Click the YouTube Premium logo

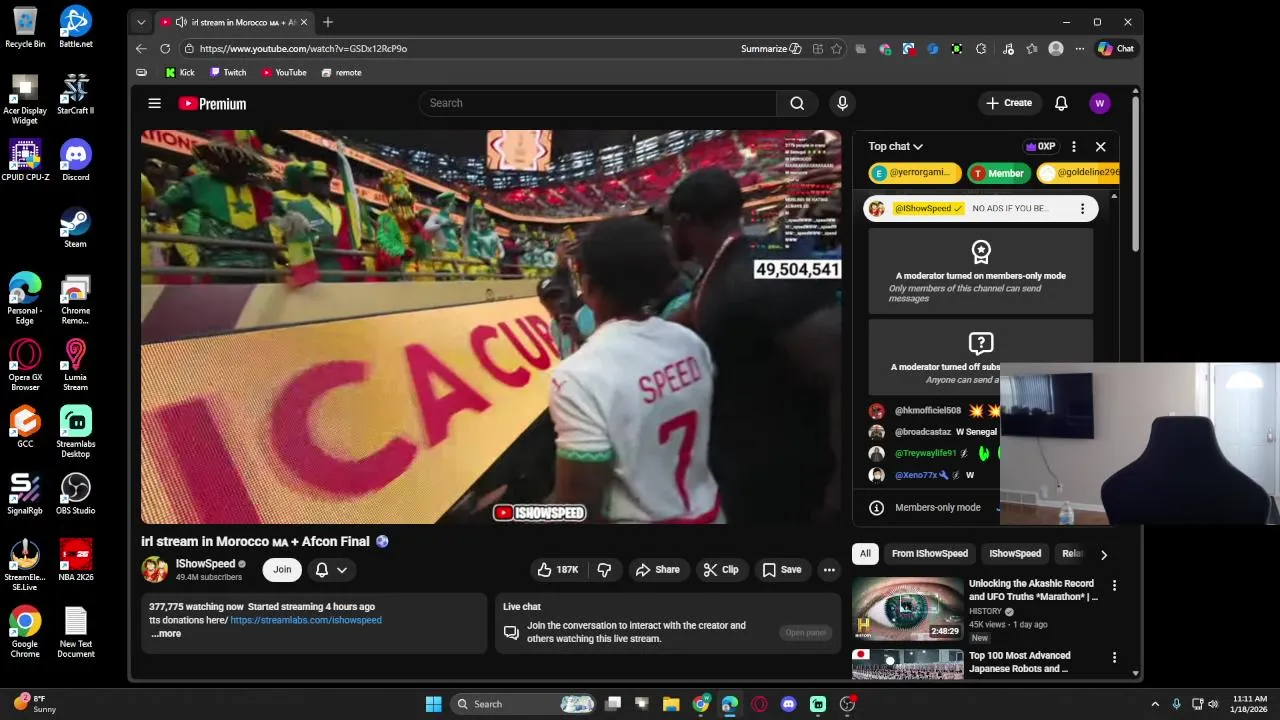[212, 103]
